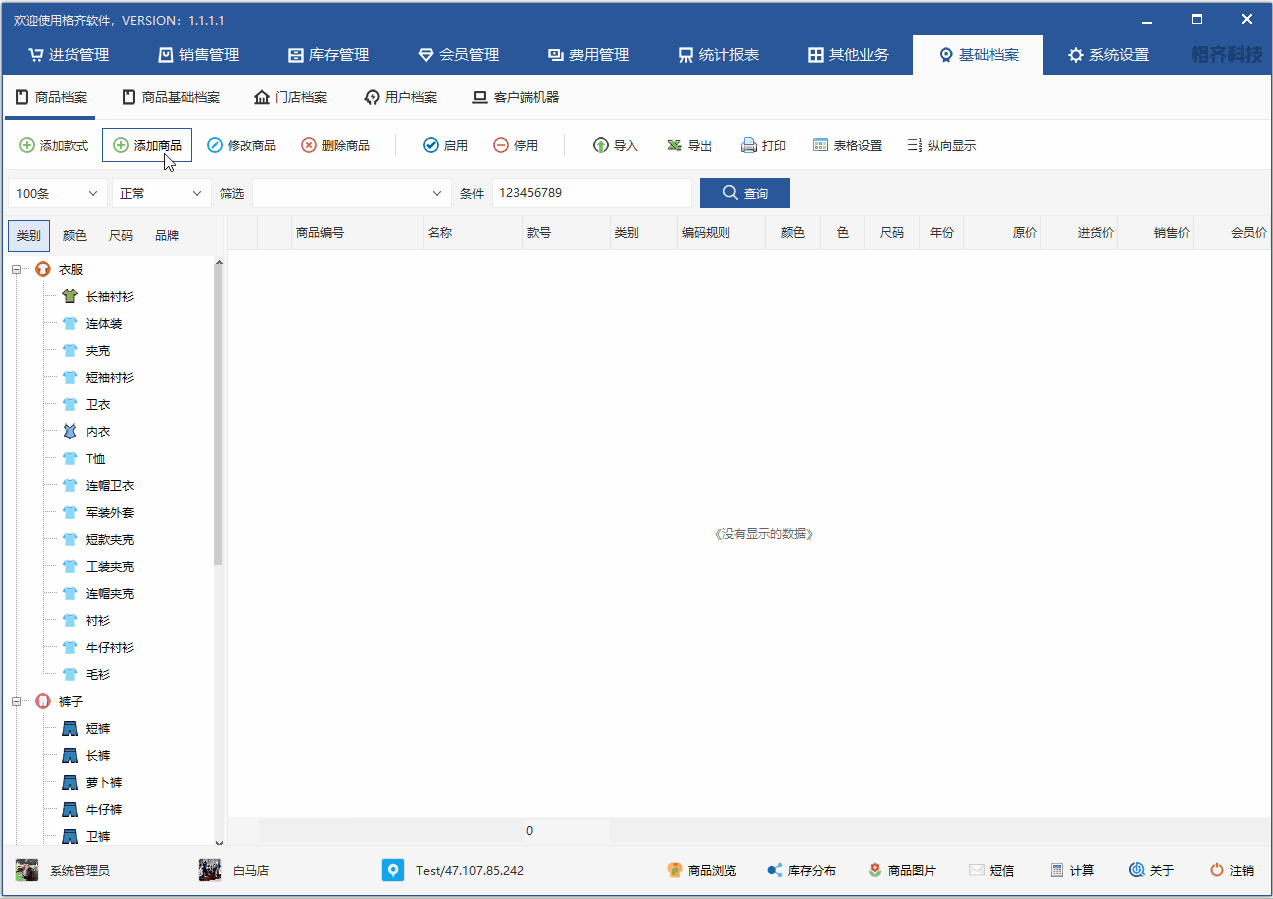Click the 导入 import icon
This screenshot has height=899, width=1273.
tap(601, 146)
